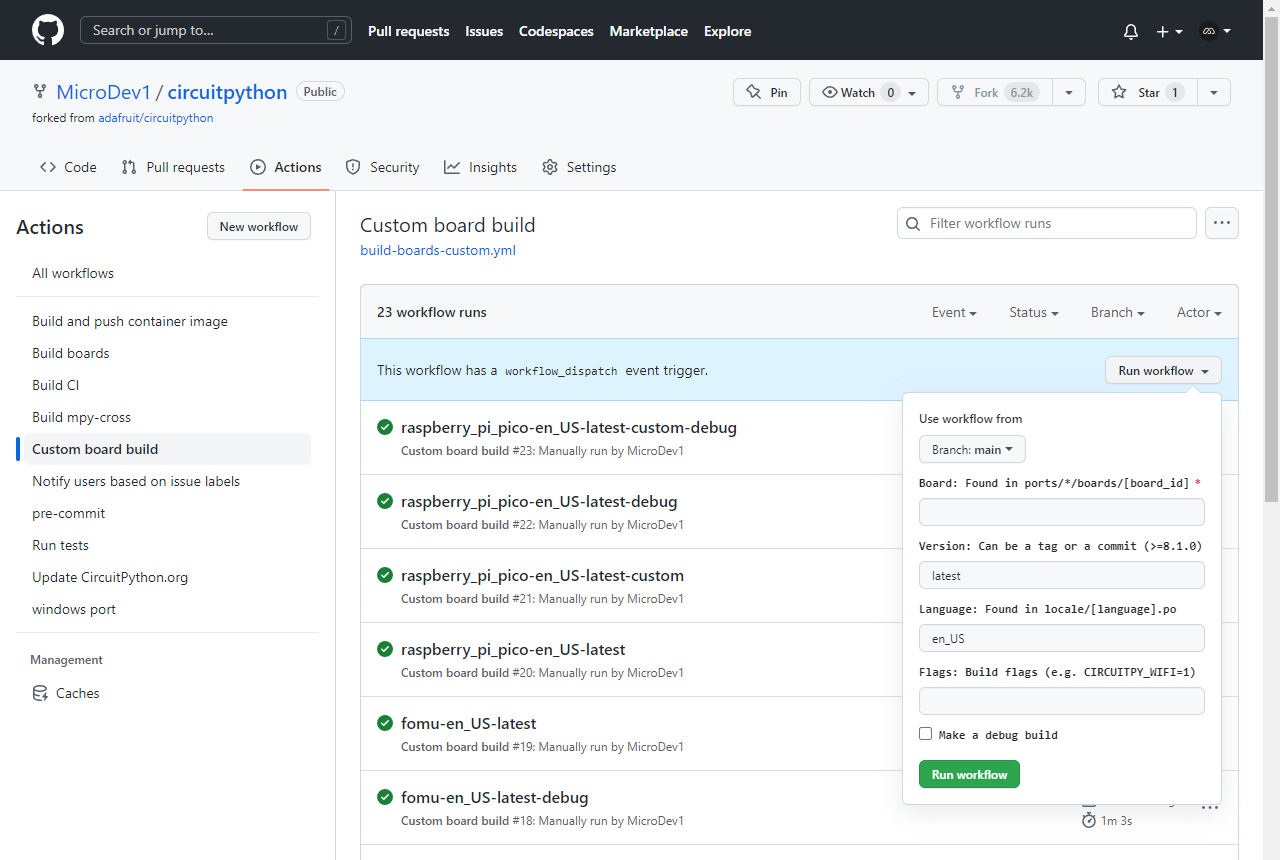
Task: Select the Build mpy-cross workflow
Action: point(164,417)
